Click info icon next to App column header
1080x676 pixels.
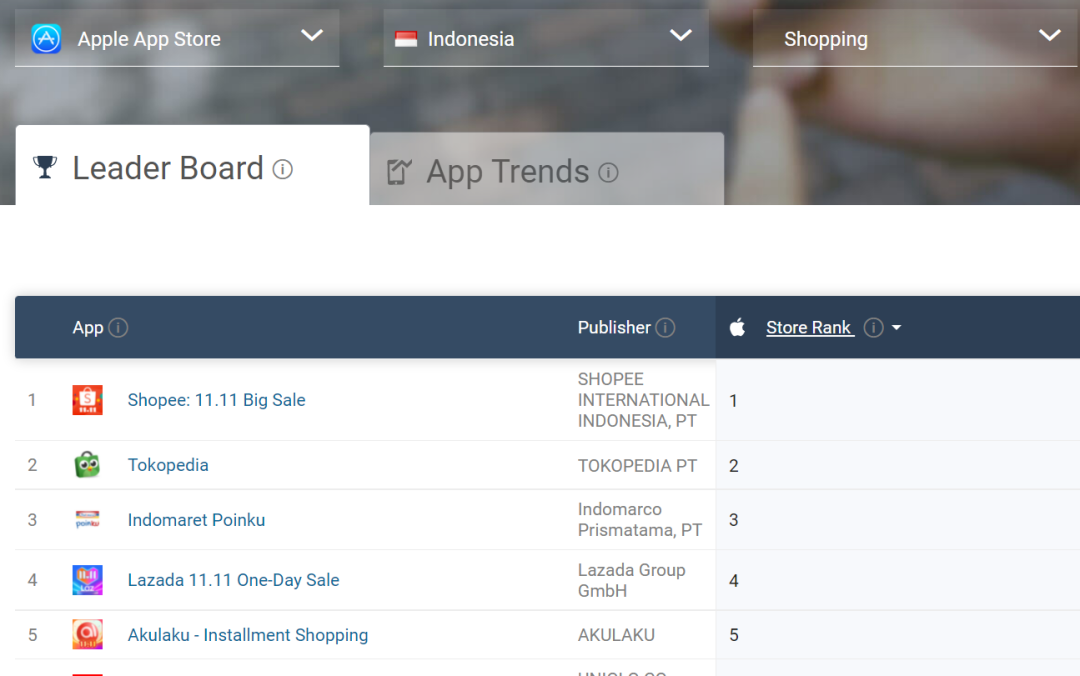pyautogui.click(x=118, y=328)
